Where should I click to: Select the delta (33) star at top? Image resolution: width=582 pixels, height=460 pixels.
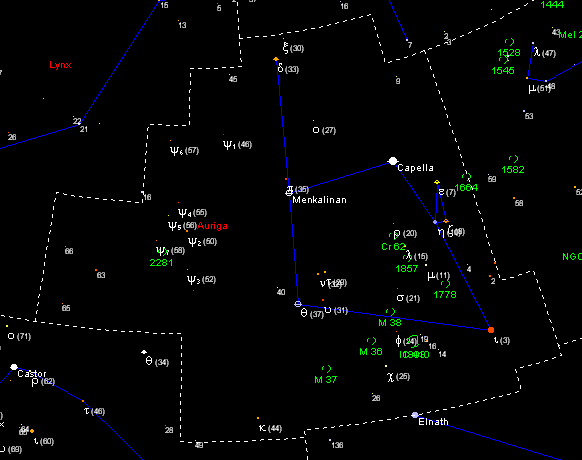tap(276, 59)
